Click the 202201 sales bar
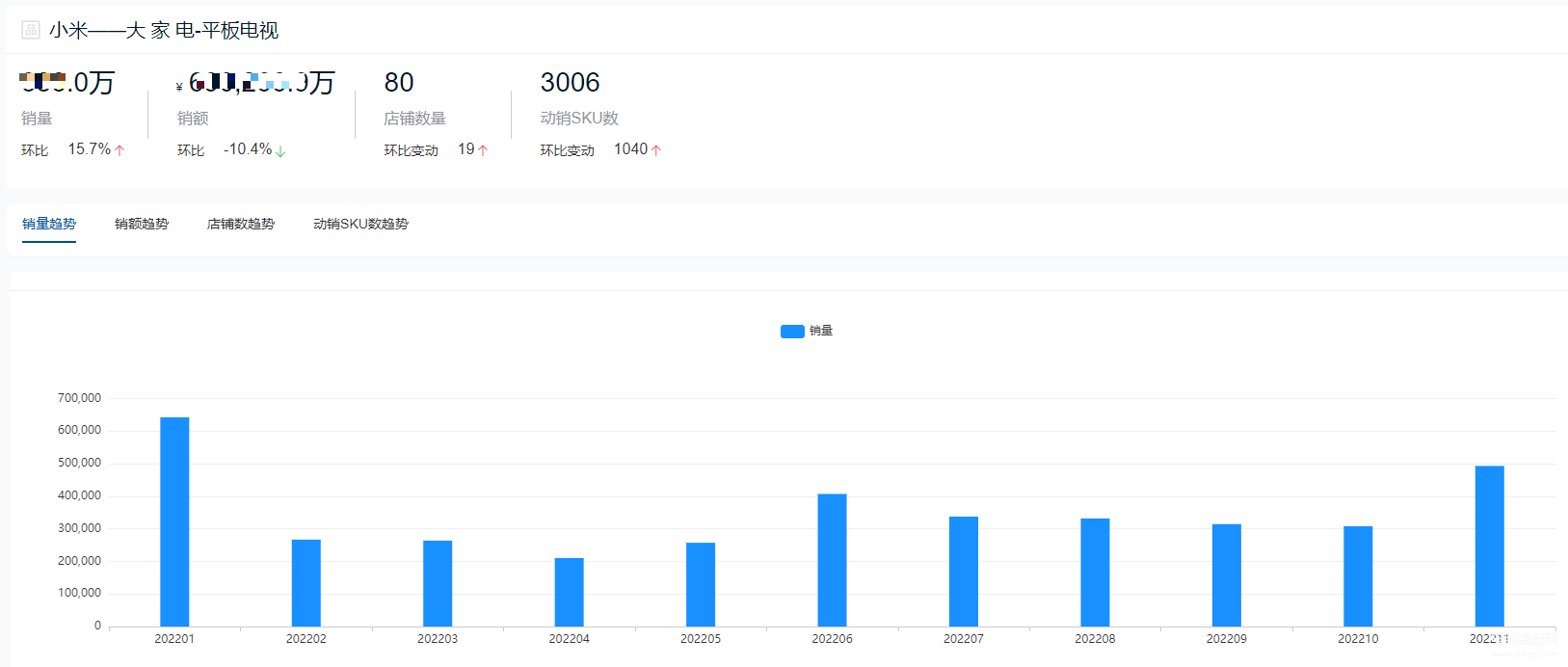This screenshot has height=667, width=1568. [174, 521]
